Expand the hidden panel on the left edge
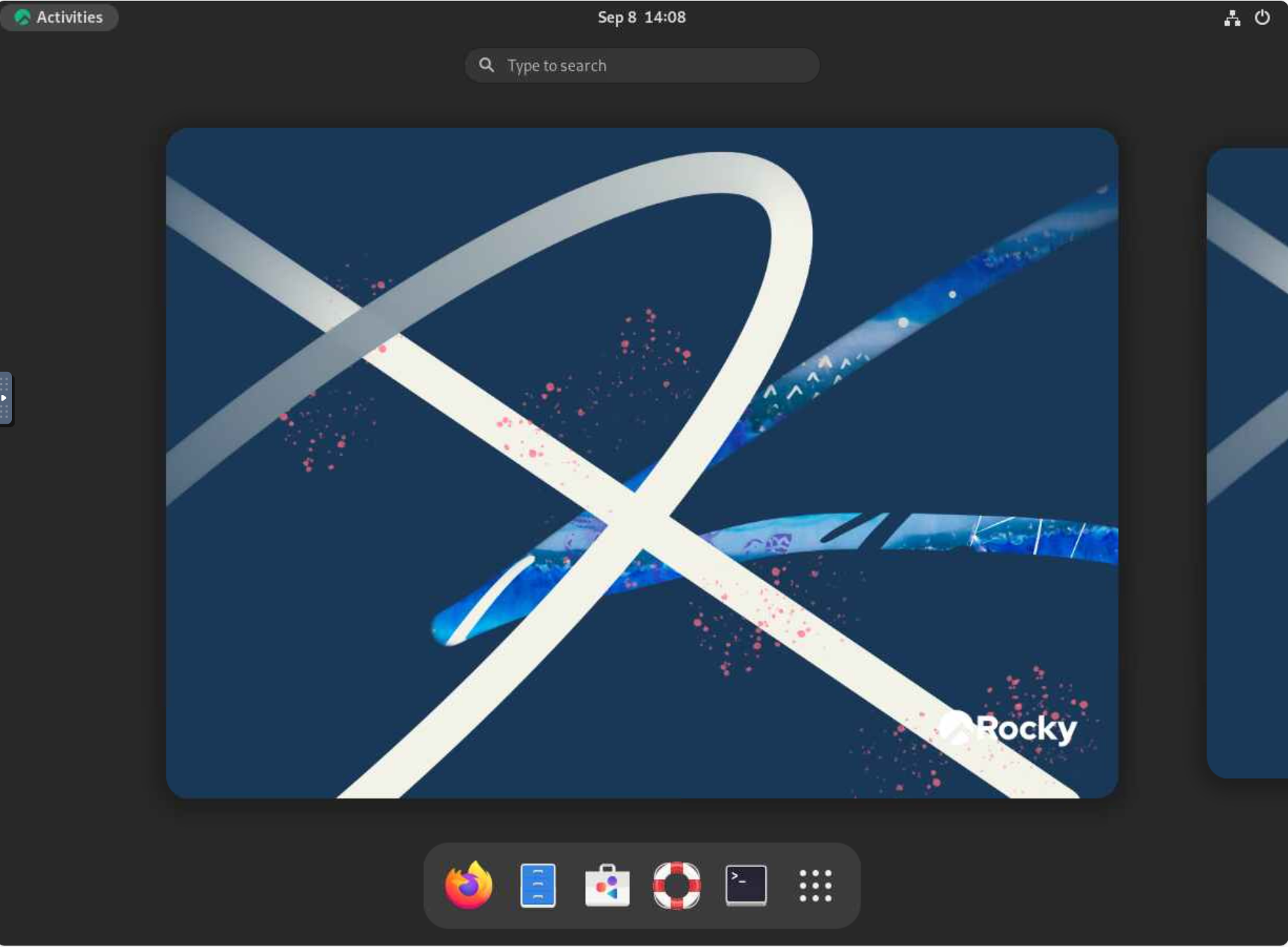1288x947 pixels. tap(5, 398)
